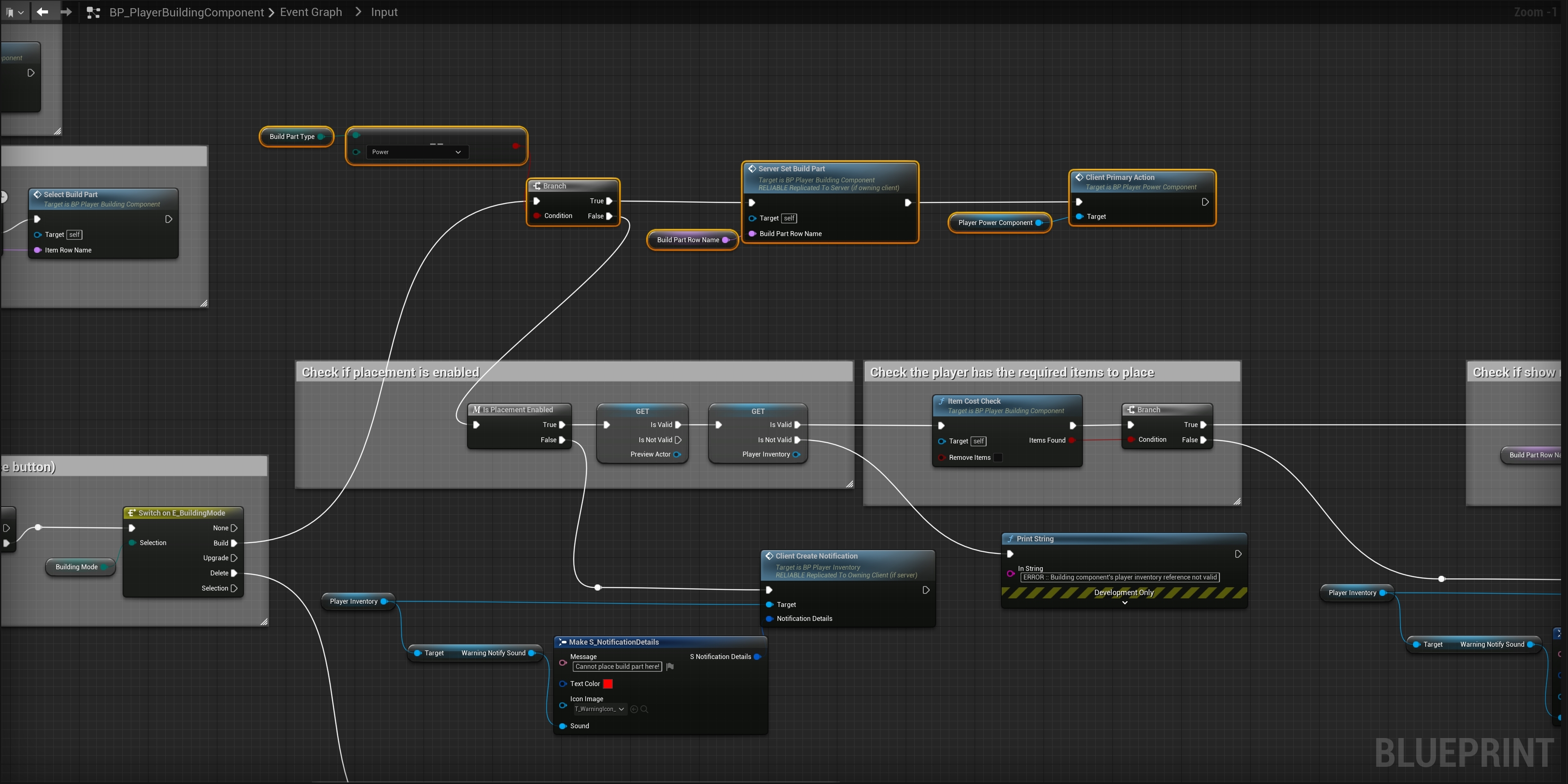
Task: Click the localization flag beside Message field
Action: [x=670, y=667]
